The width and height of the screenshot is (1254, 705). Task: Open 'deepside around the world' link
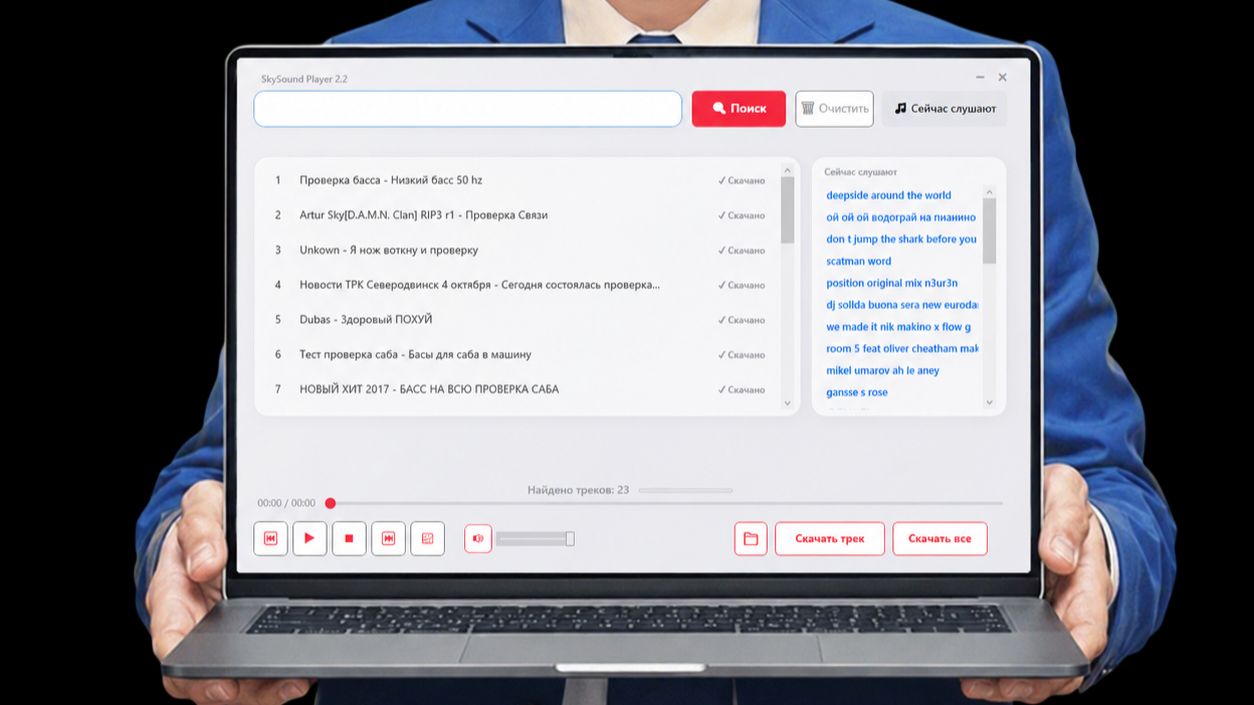coord(888,195)
